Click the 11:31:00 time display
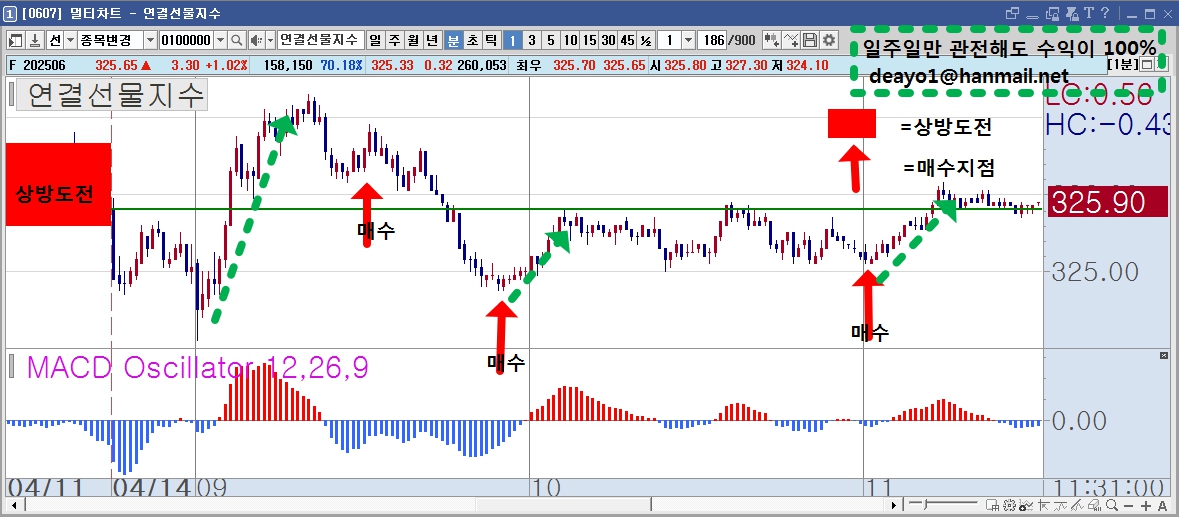The width and height of the screenshot is (1179, 517). pos(1108,487)
